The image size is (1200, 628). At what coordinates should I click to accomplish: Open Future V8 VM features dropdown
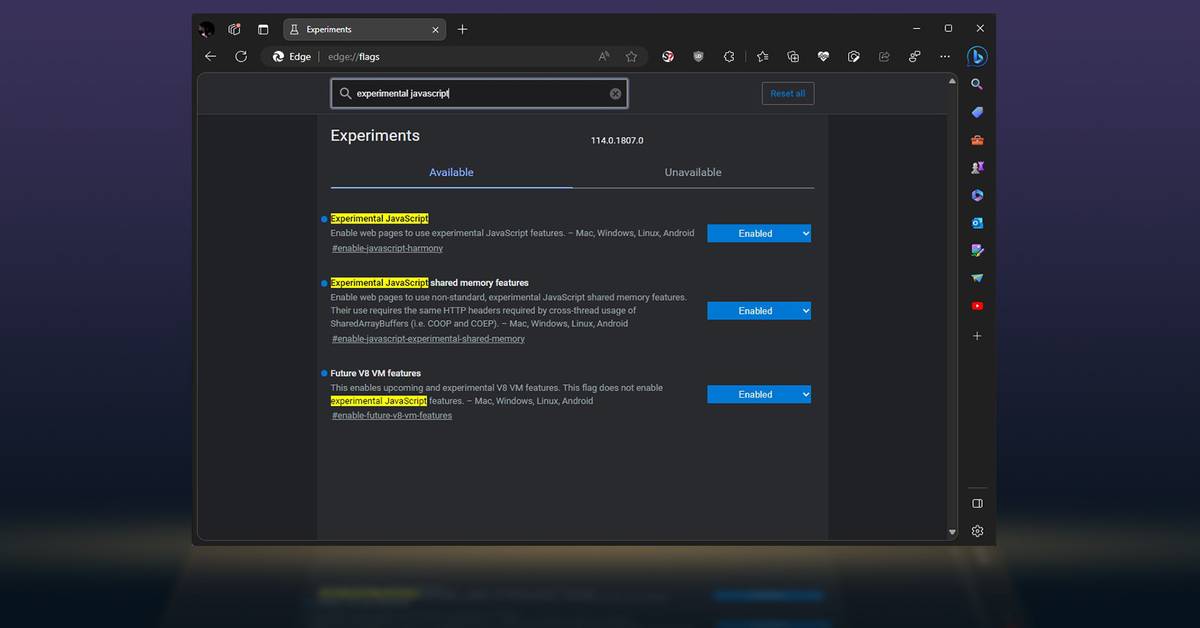click(x=758, y=394)
